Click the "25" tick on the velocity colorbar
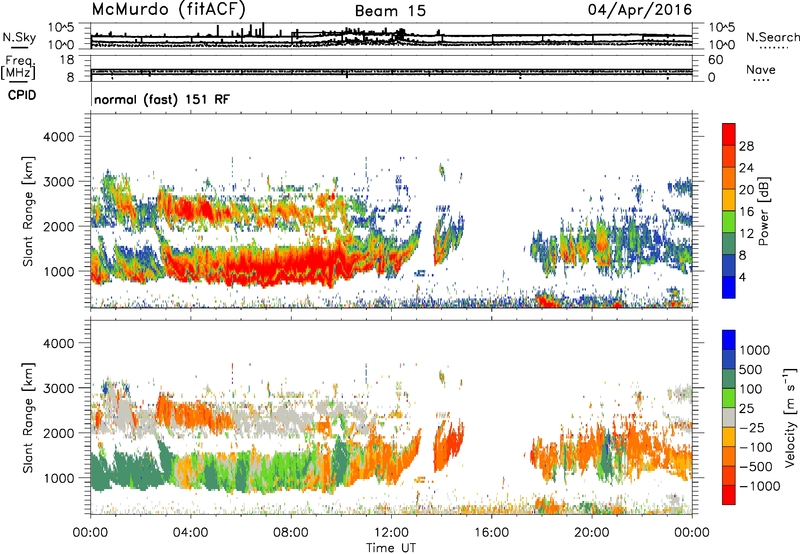Image resolution: width=800 pixels, height=554 pixels. (746, 408)
